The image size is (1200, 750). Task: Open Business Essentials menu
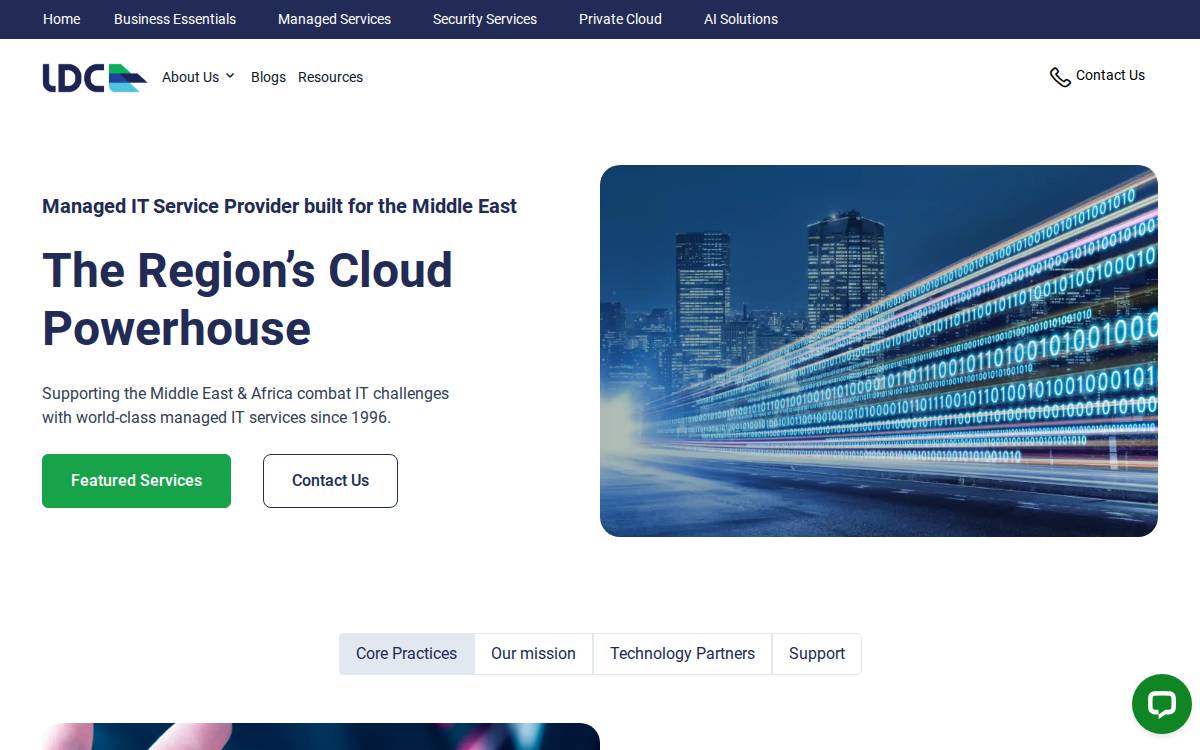tap(175, 19)
